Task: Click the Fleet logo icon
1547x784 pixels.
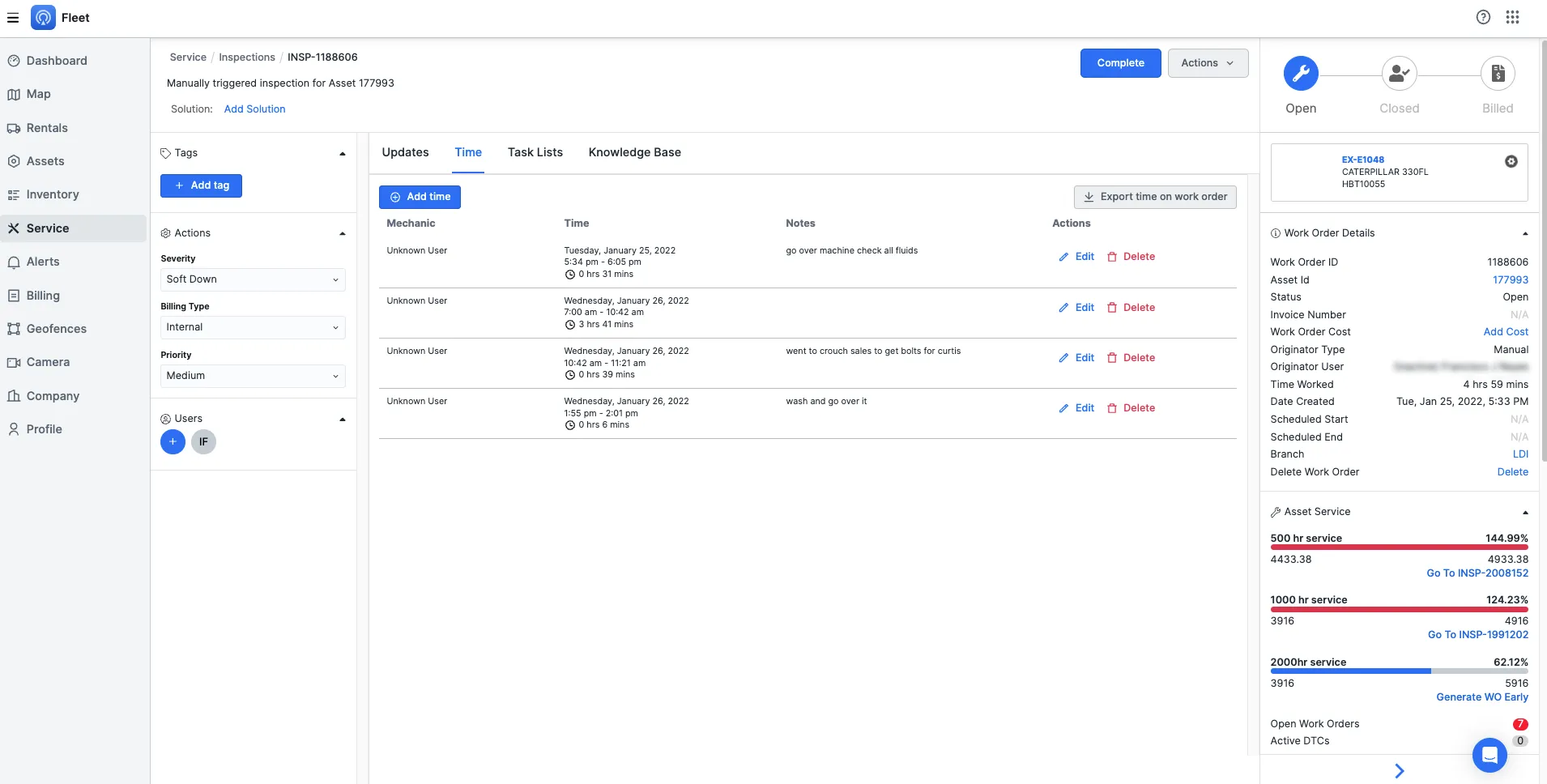Action: coord(43,17)
